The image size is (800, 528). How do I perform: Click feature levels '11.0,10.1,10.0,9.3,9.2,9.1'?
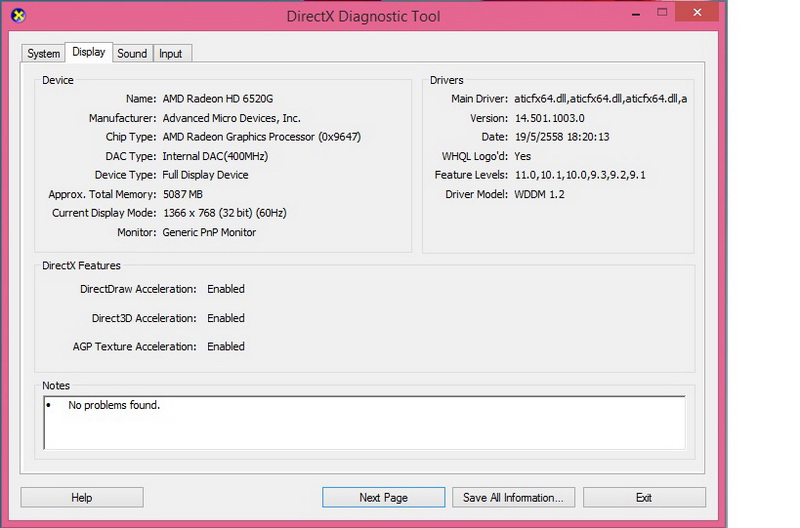point(580,175)
